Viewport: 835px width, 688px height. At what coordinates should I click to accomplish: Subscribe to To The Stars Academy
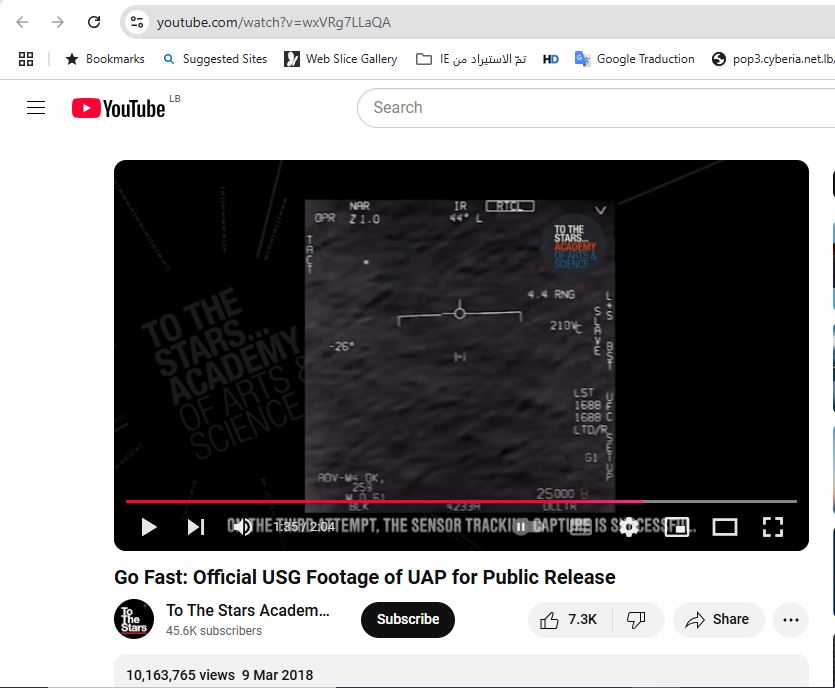pos(407,620)
